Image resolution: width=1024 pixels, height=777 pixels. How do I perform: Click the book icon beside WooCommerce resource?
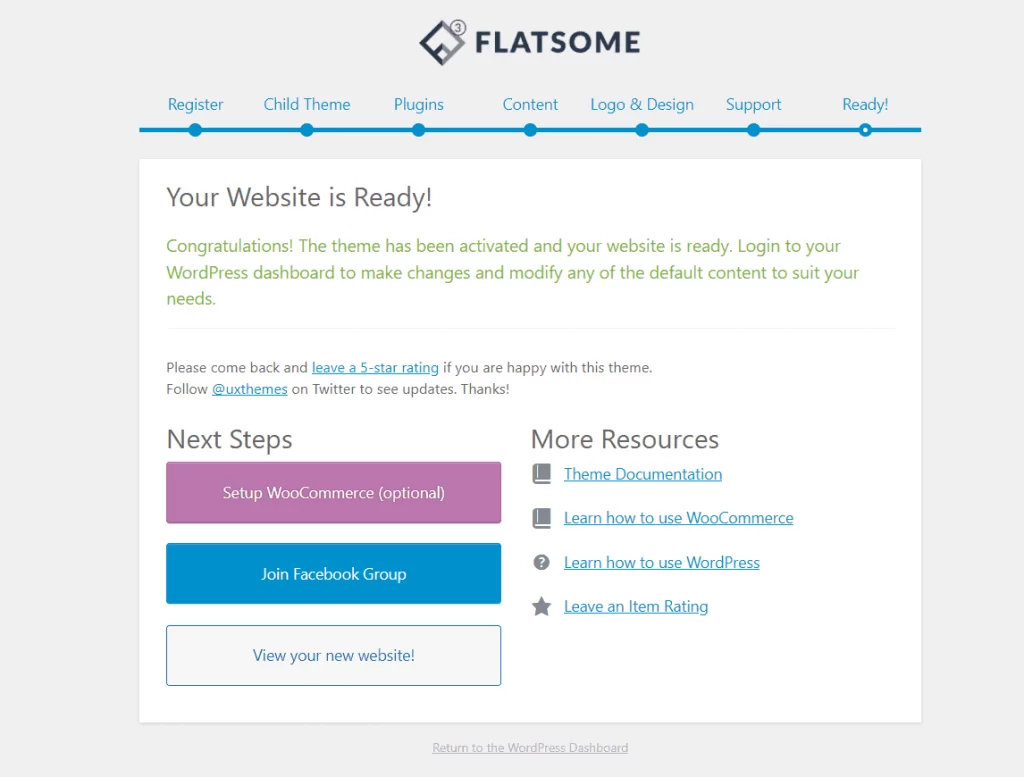[x=541, y=517]
